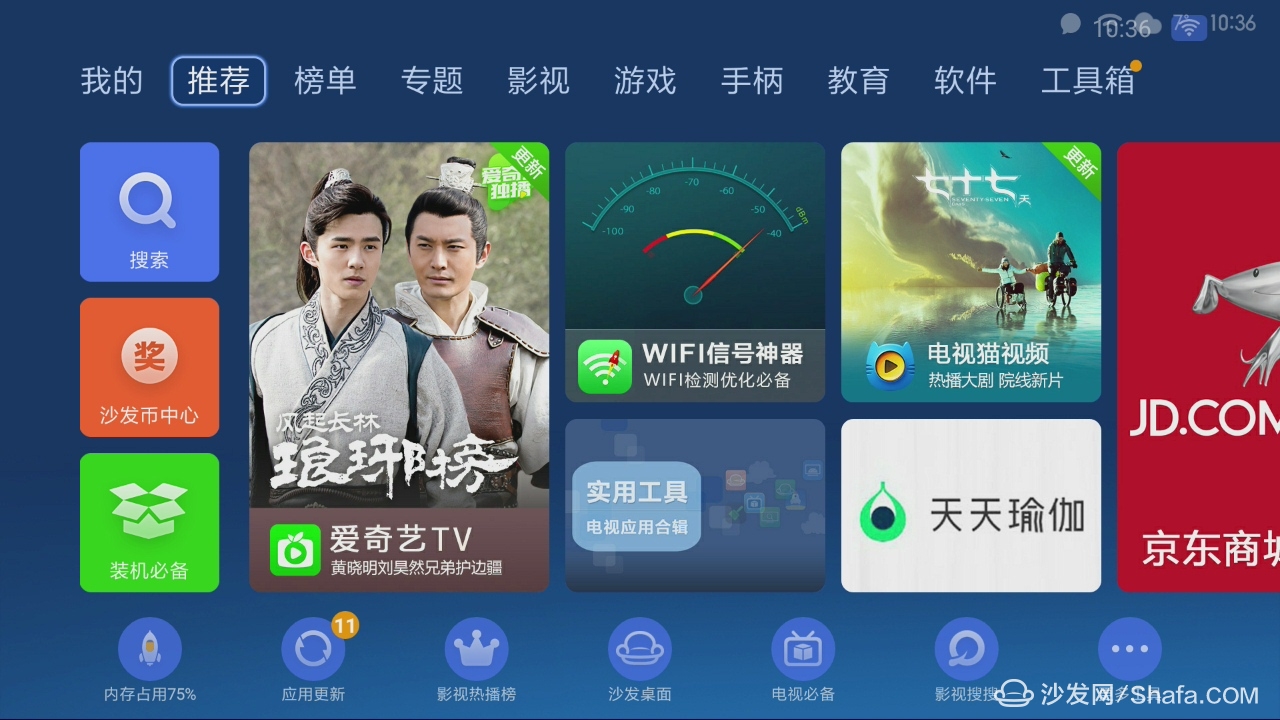Open the 天天瑜伽 app card
This screenshot has height=720, width=1280.
971,505
